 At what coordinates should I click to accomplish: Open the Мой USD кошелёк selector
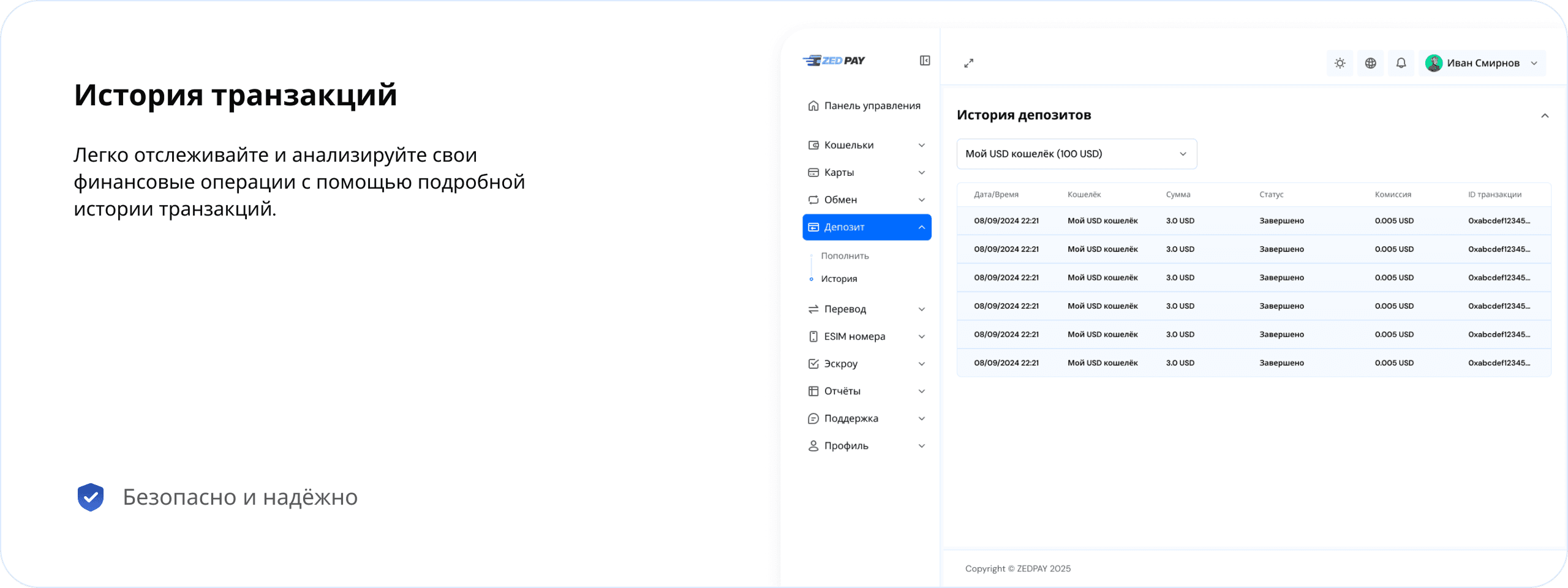click(x=1076, y=154)
